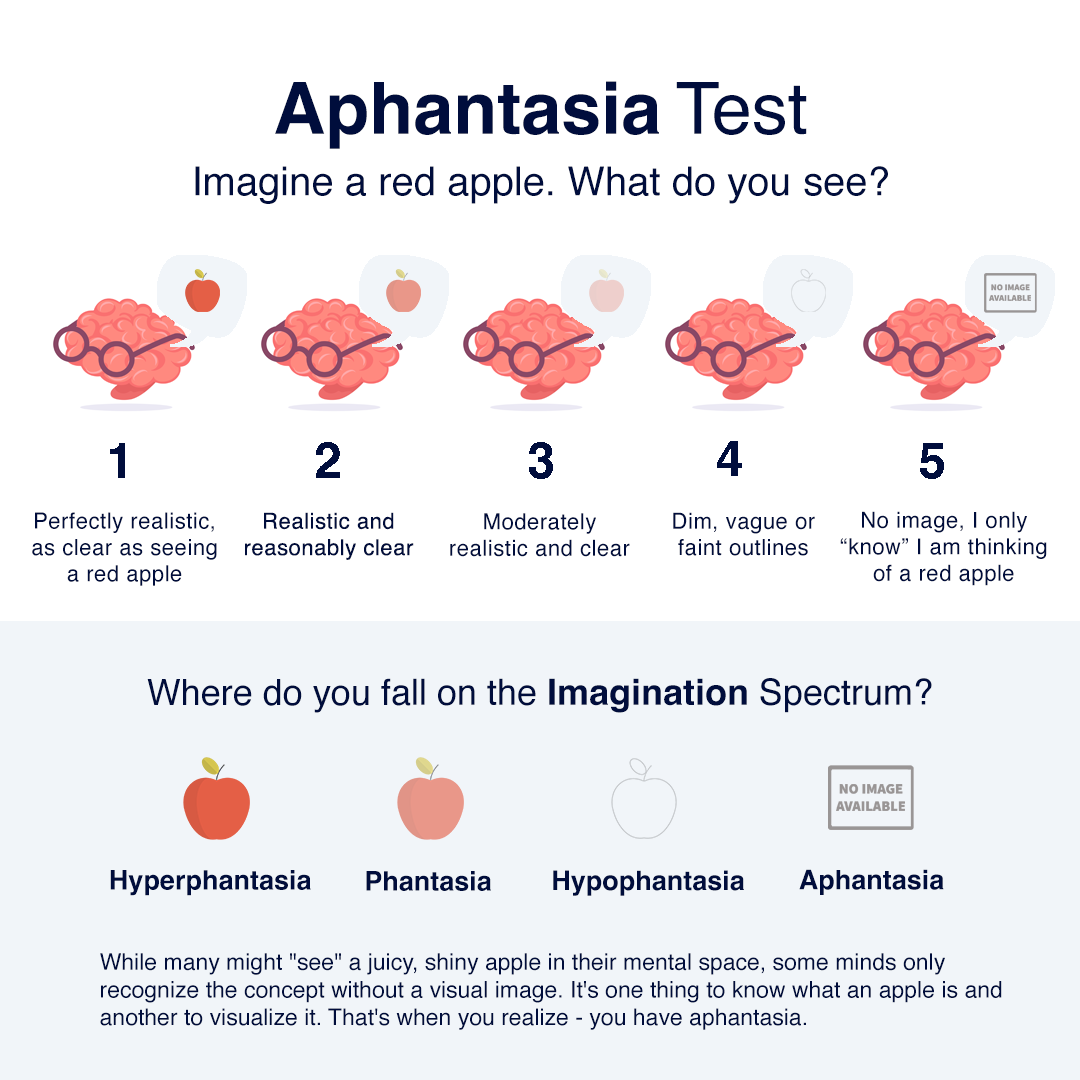1080x1080 pixels.
Task: Click the Hypophantasia label
Action: 648,881
